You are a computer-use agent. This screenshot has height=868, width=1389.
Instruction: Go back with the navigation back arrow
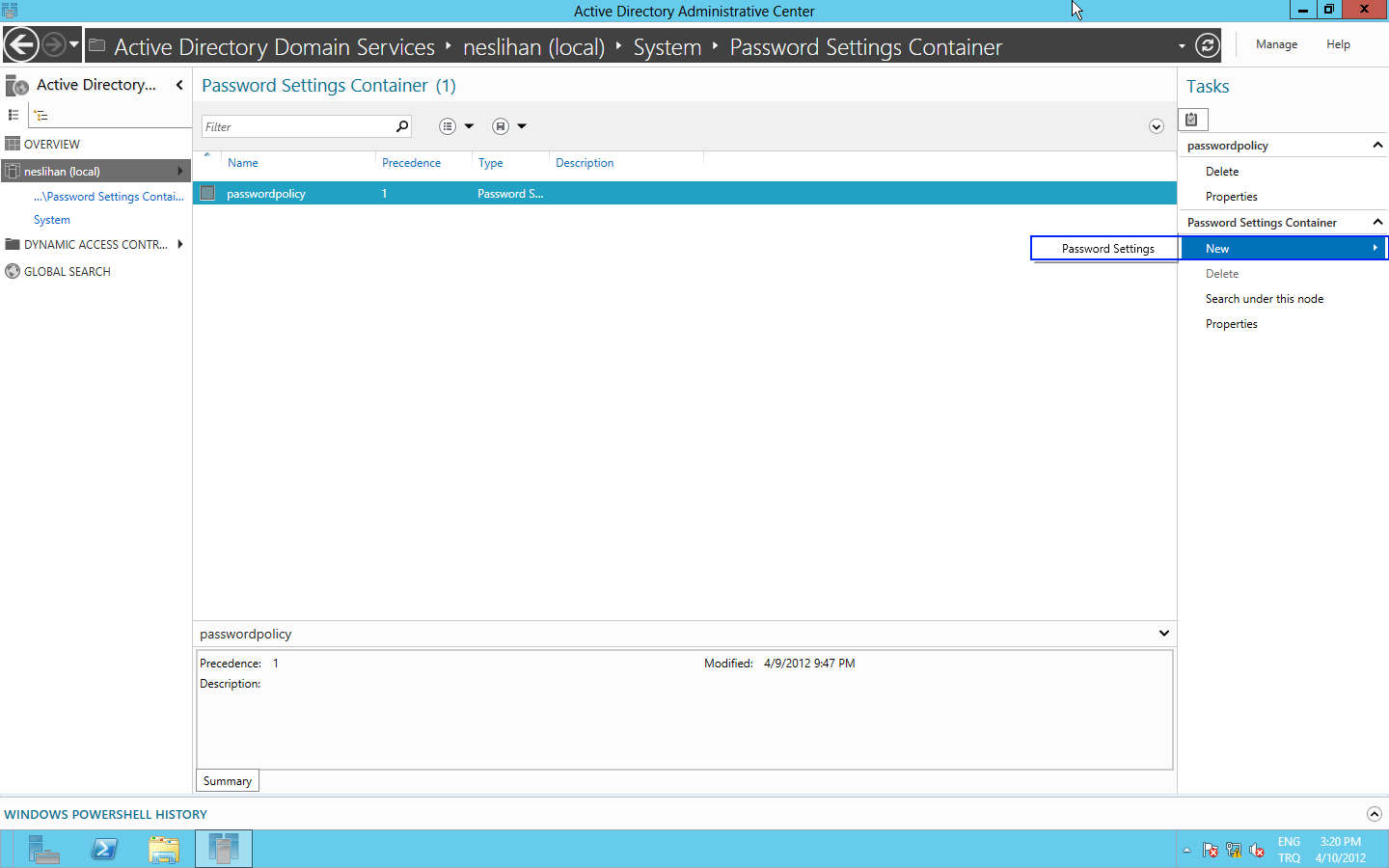[21, 44]
